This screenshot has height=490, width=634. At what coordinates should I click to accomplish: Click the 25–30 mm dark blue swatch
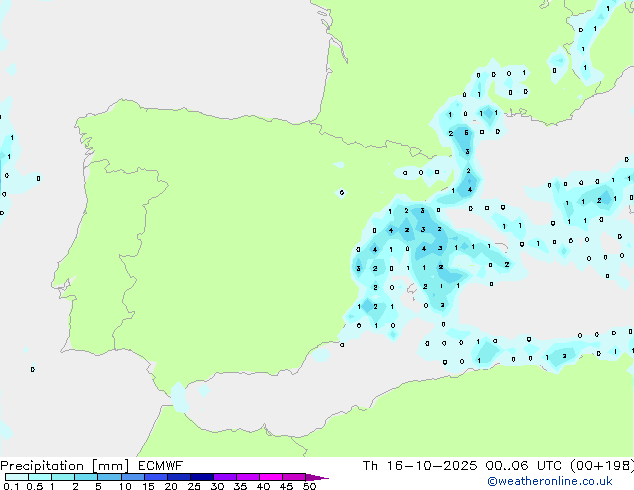[202, 477]
